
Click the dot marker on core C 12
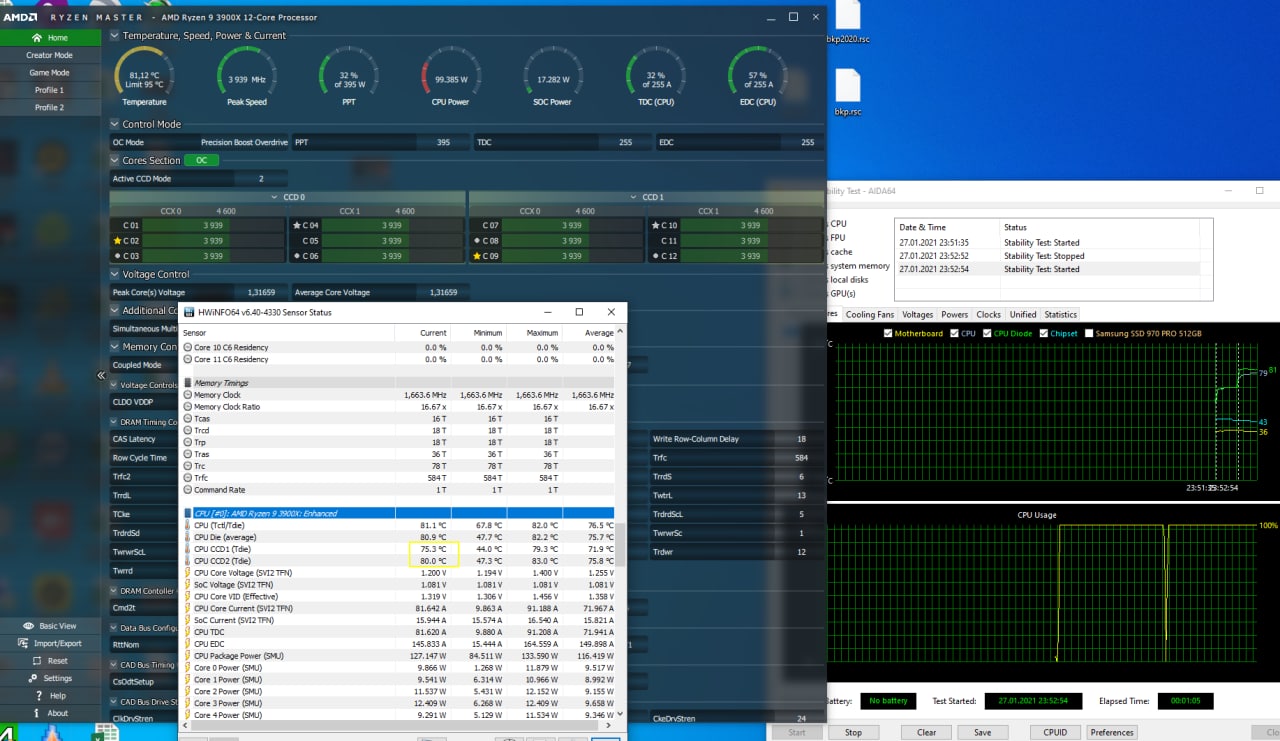coord(656,256)
